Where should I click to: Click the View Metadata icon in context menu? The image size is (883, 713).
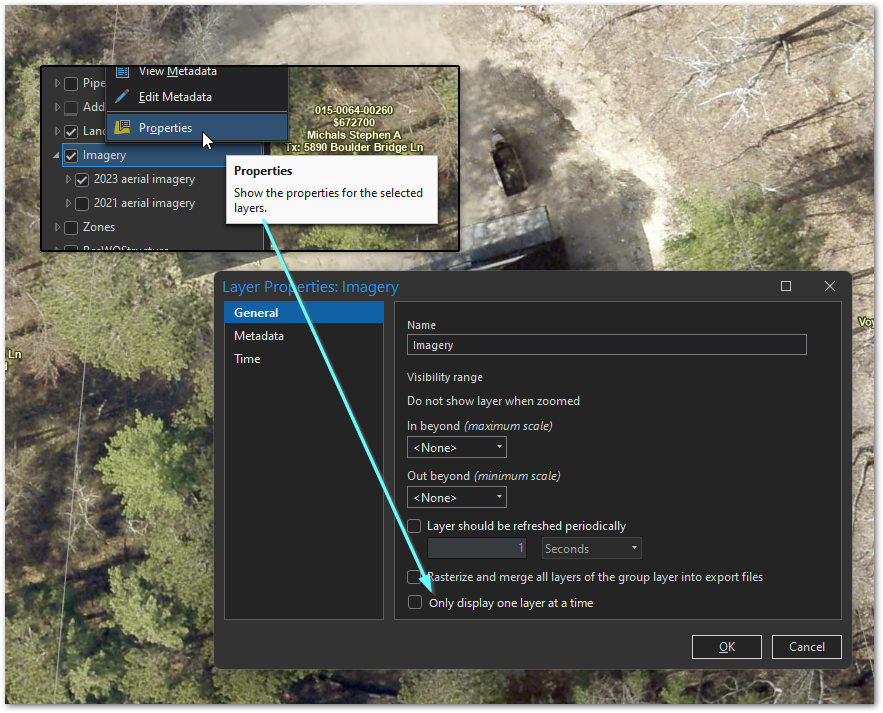click(x=122, y=71)
